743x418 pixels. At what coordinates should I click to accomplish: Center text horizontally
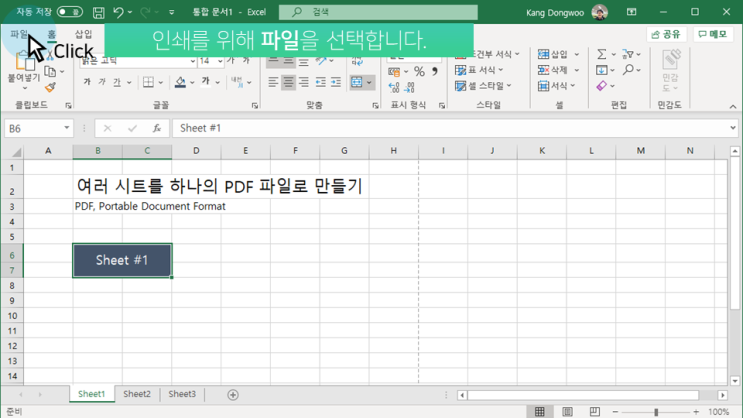[x=288, y=82]
